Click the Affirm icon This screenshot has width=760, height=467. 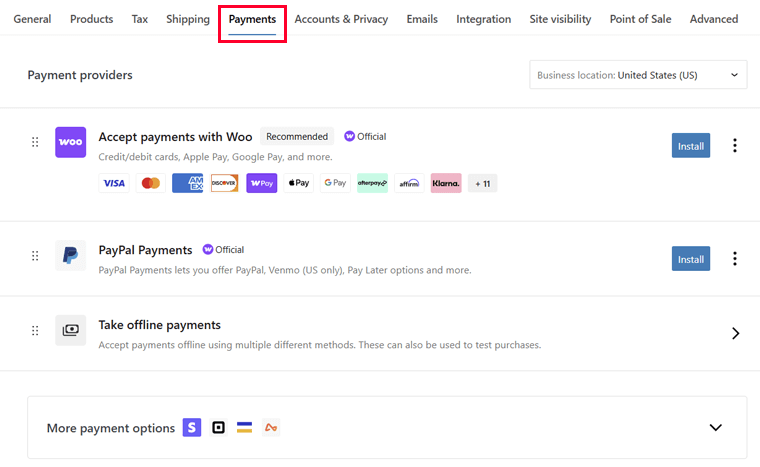click(x=409, y=183)
